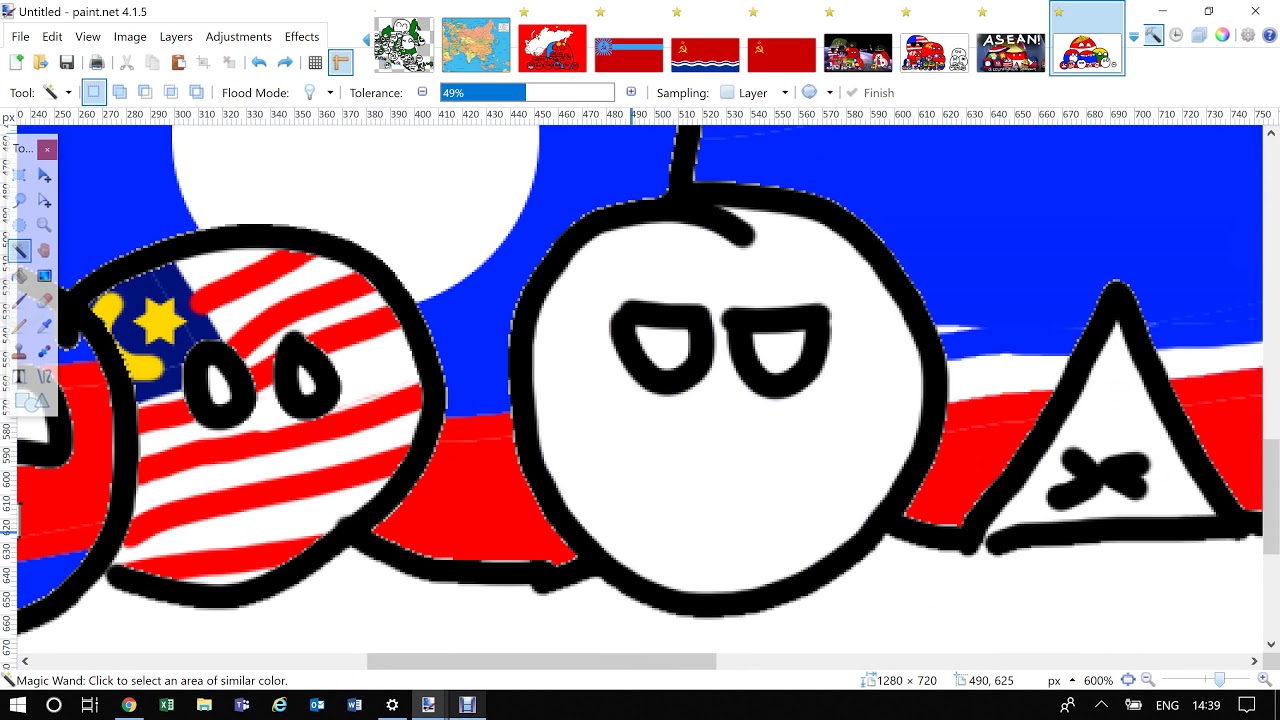Toggle the Tools window visibility
1280x720 pixels.
click(1154, 35)
